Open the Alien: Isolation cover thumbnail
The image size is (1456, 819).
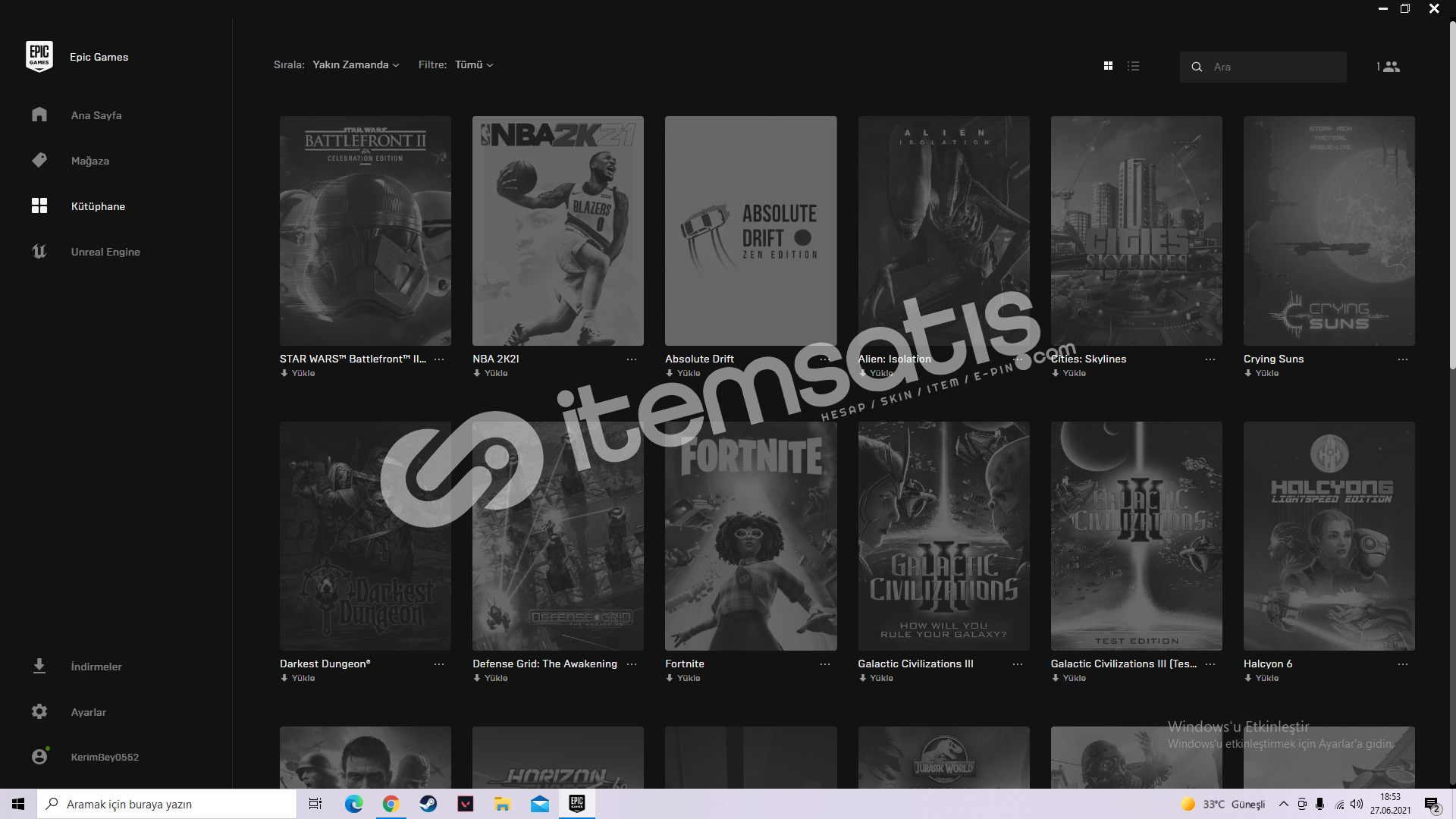[x=943, y=231]
